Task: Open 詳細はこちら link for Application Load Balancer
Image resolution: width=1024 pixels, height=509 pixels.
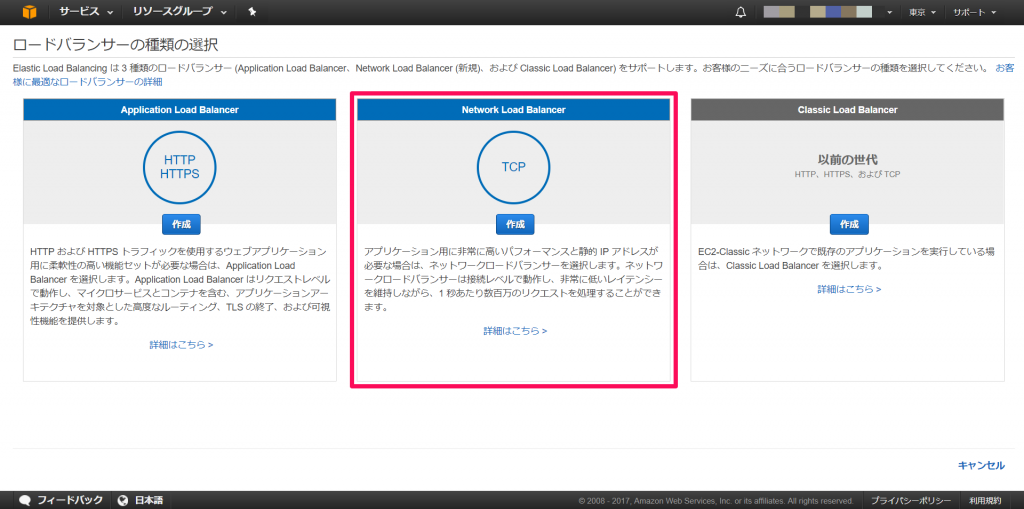Action: pyautogui.click(x=181, y=344)
